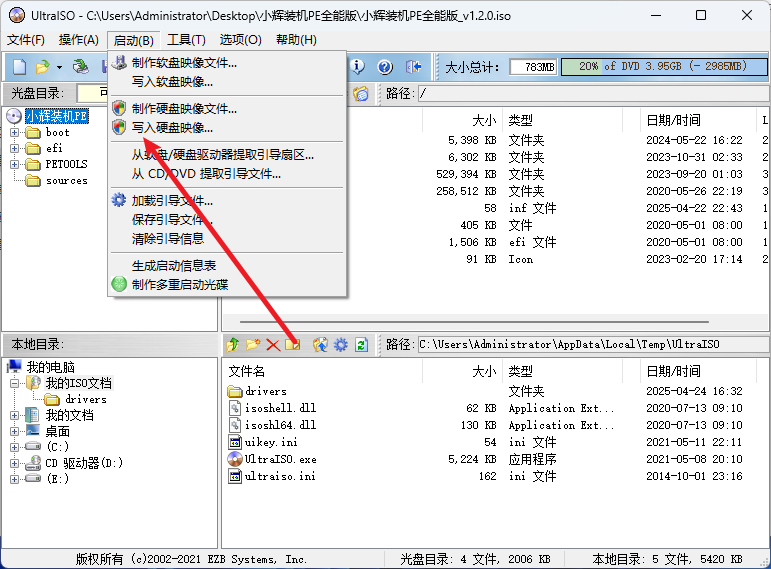Screen dimensions: 771x569
Task: Click the folder icon left of the upper 路径 field
Action: click(360, 93)
